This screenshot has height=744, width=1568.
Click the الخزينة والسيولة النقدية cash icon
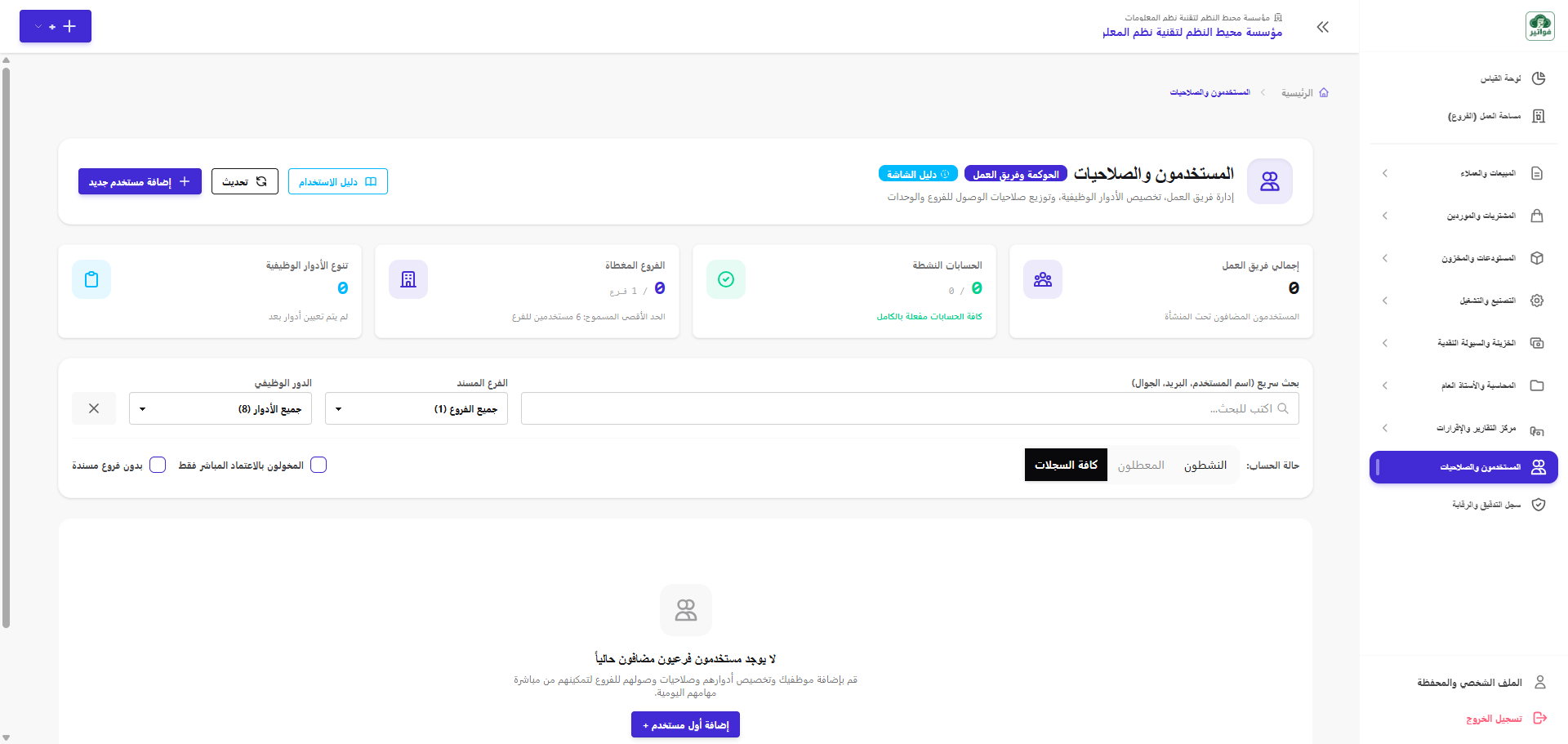1537,343
